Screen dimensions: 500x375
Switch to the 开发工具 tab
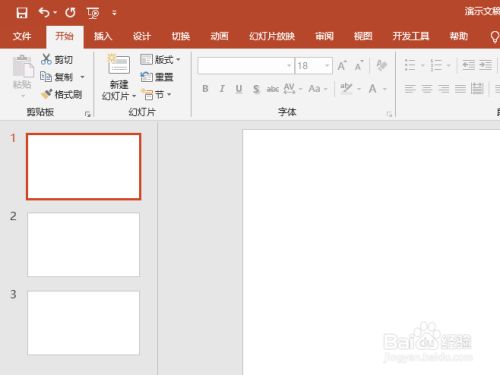(411, 36)
